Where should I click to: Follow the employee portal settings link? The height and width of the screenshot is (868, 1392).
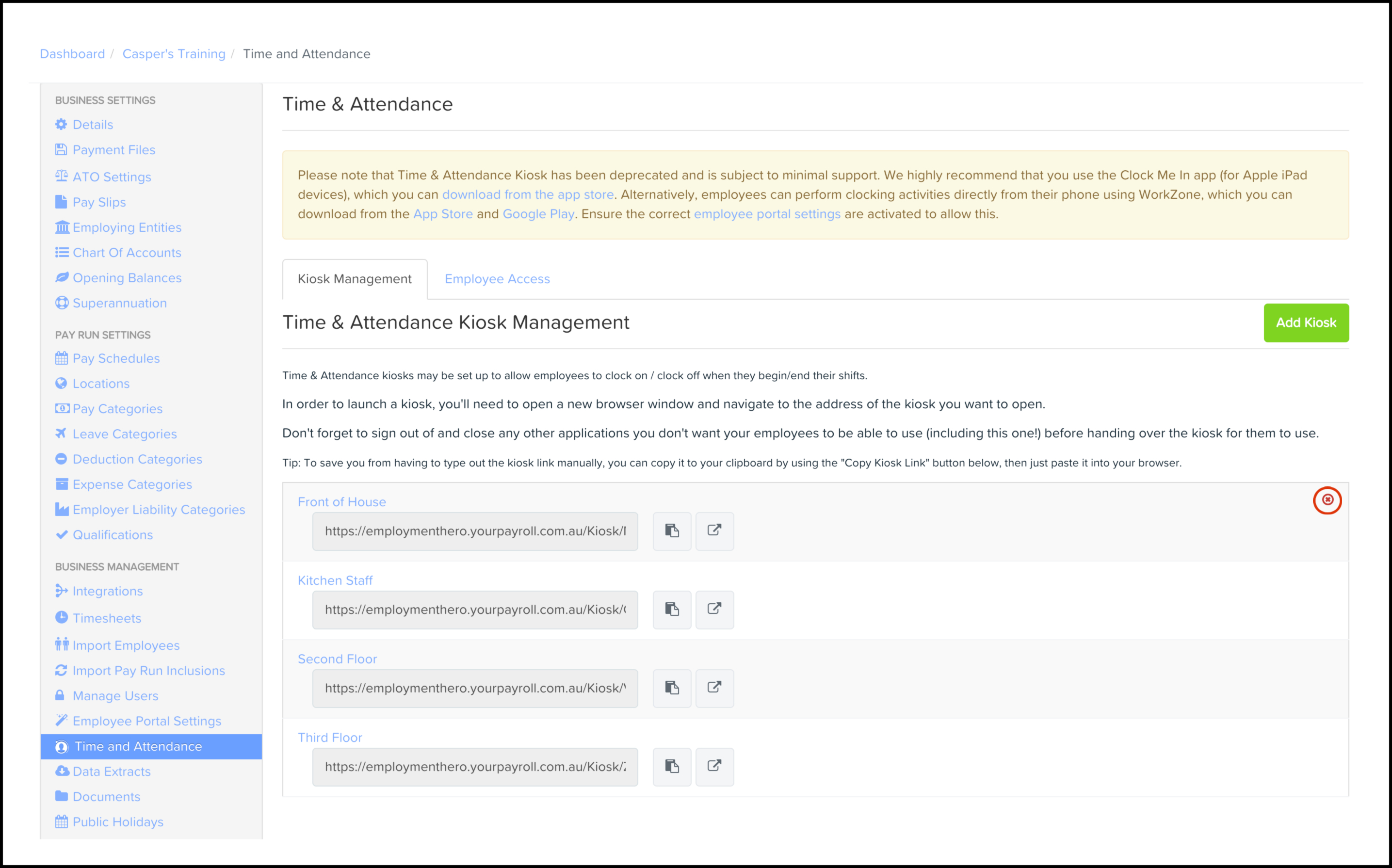pos(767,214)
